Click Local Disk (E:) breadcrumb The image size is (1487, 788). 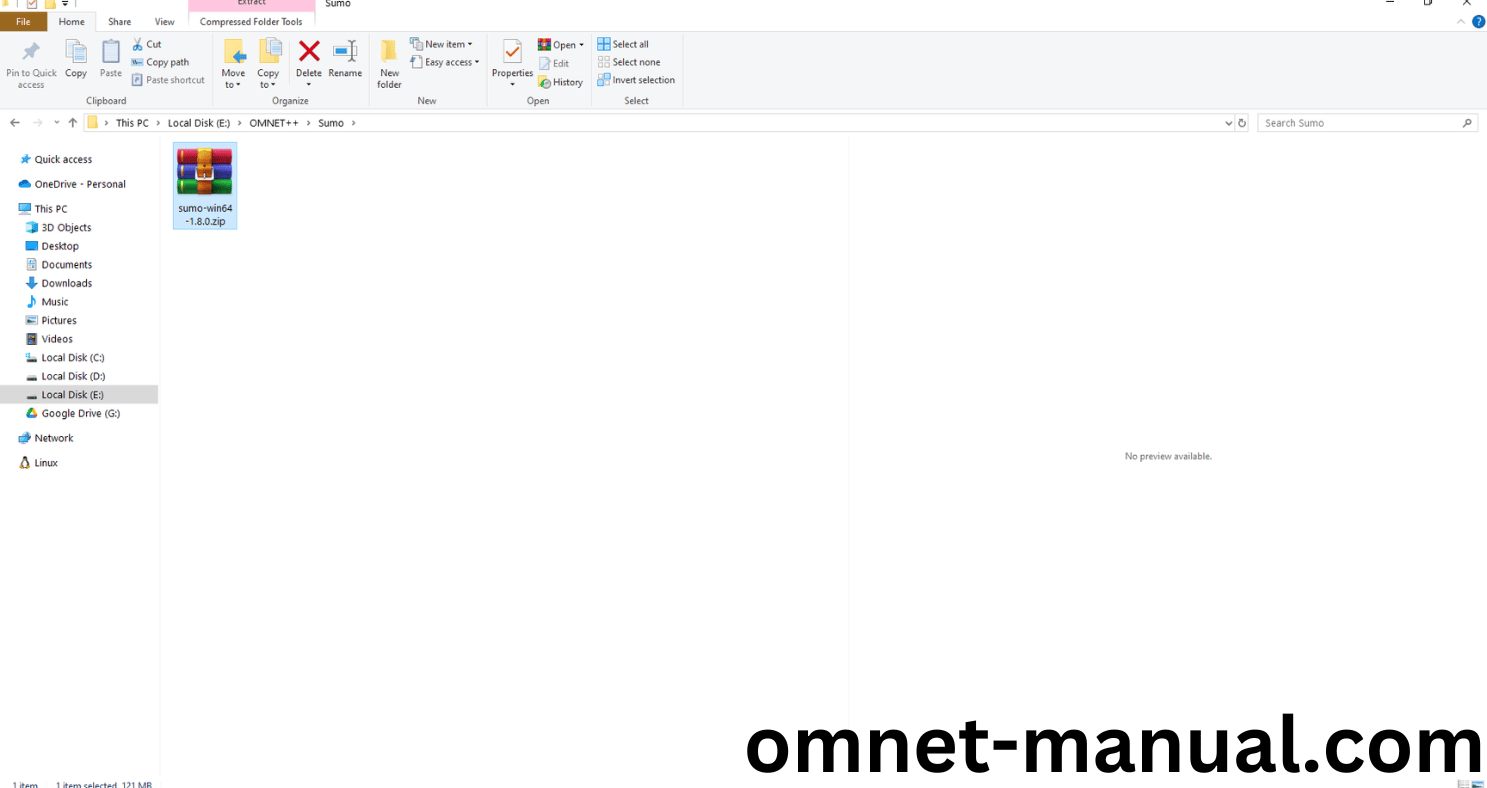coord(199,123)
